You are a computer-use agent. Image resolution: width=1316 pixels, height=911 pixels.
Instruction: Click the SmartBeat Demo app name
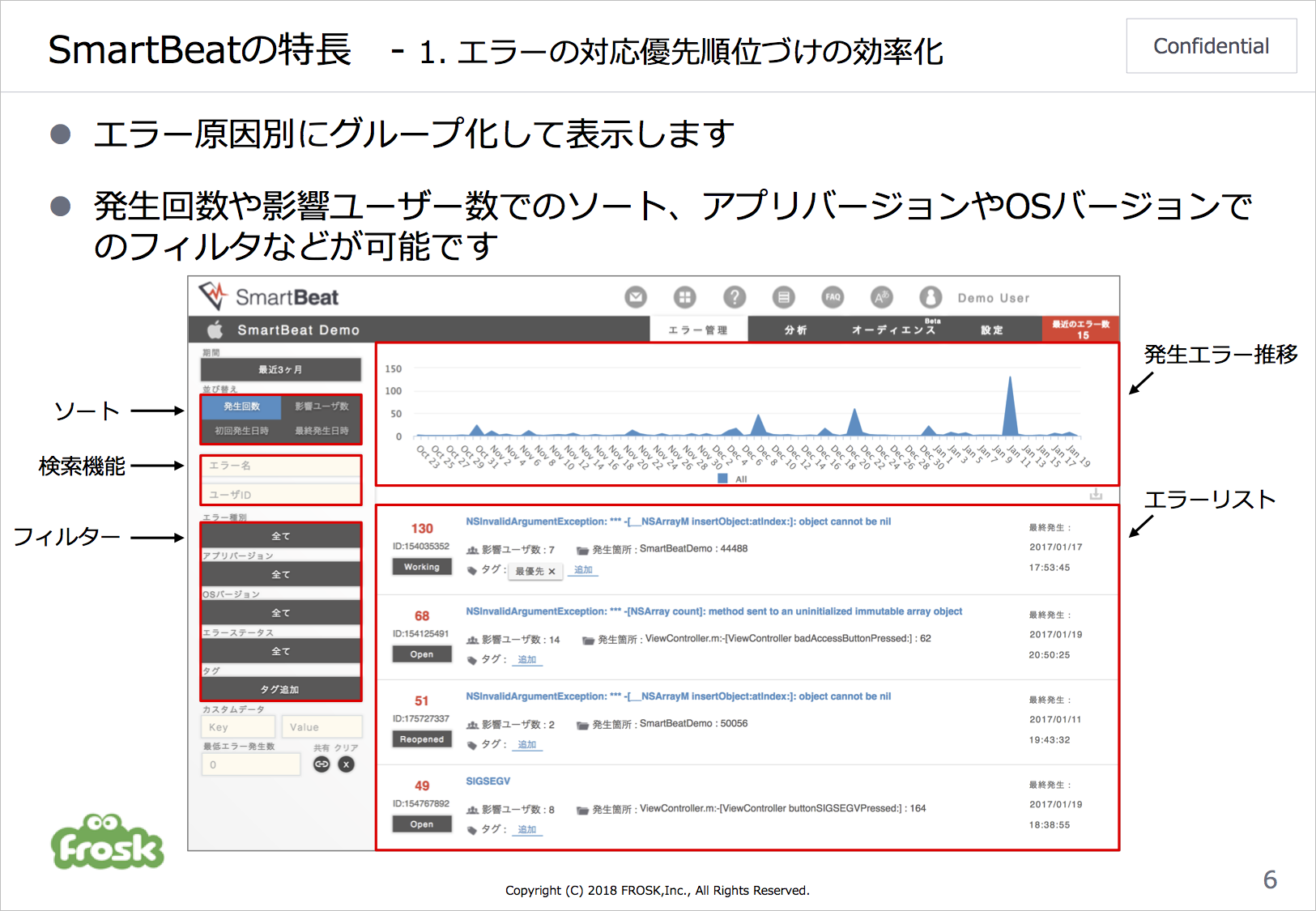(298, 330)
